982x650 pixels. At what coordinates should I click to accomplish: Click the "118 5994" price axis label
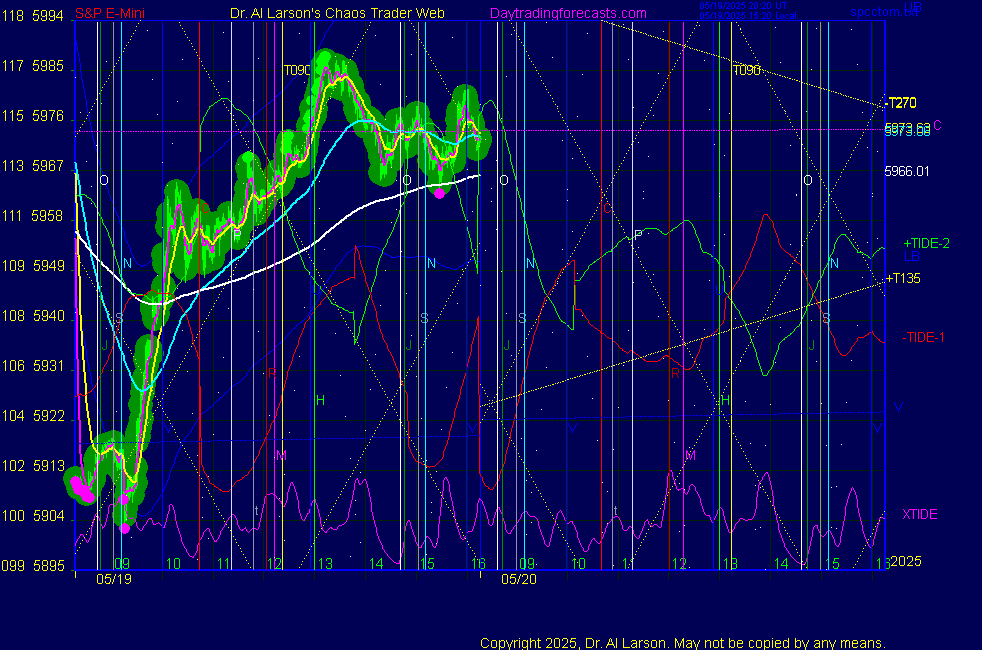33,16
